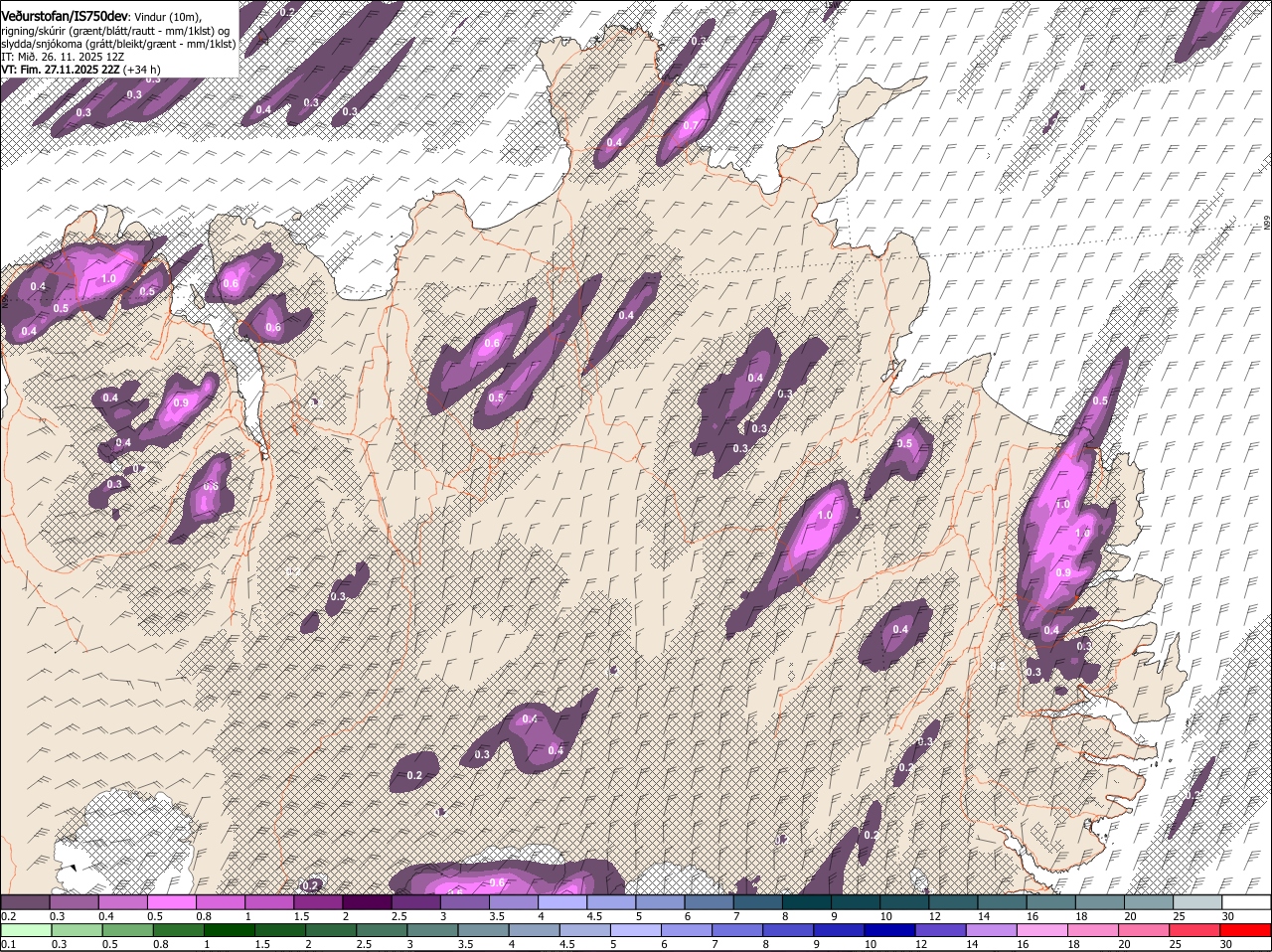The height and width of the screenshot is (952, 1272).
Task: Click the '0.8' number label of the lower scale
Action: 161,943
